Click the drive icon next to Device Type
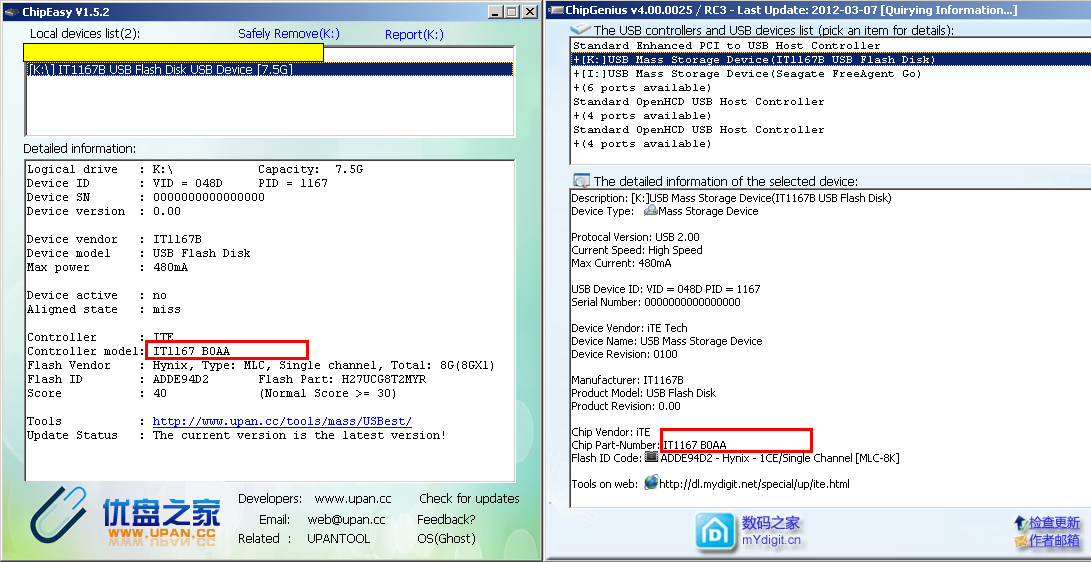This screenshot has width=1091, height=562. (x=650, y=211)
